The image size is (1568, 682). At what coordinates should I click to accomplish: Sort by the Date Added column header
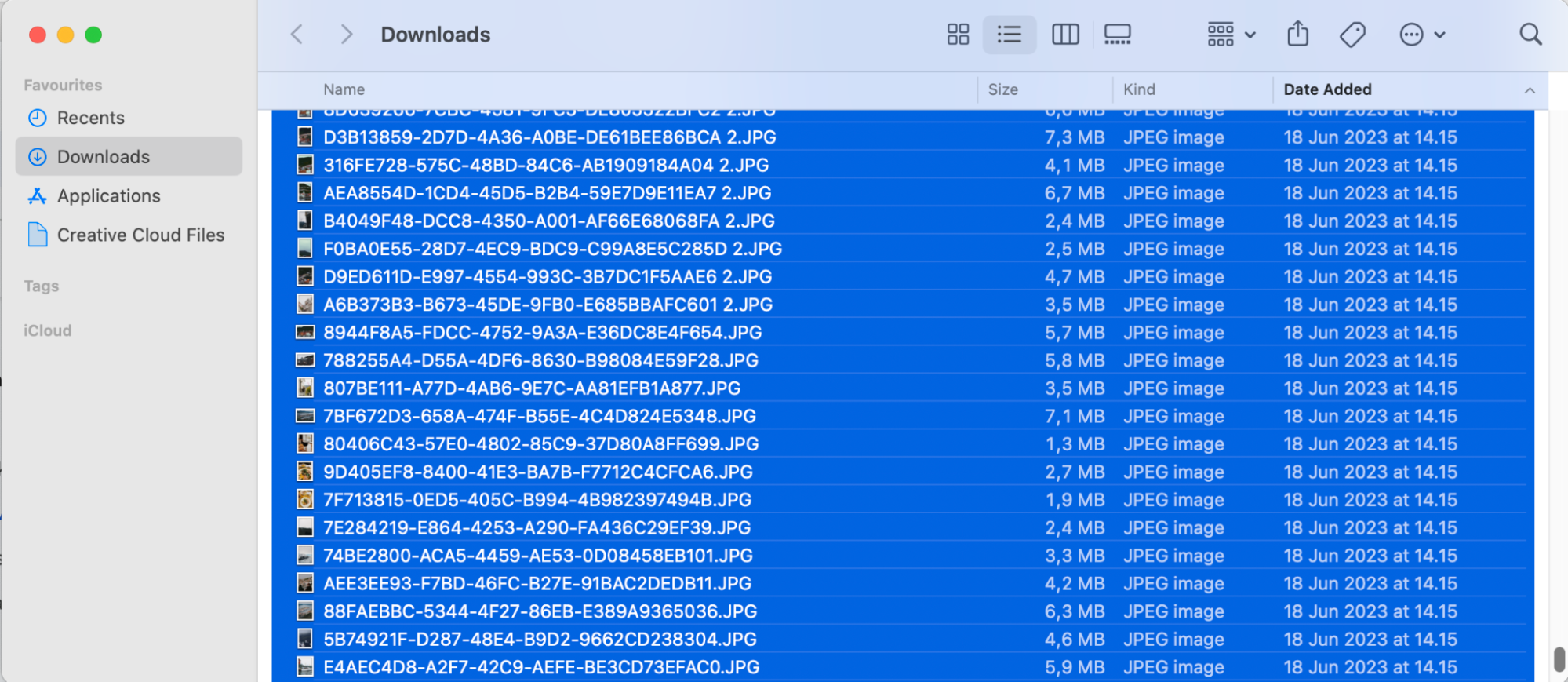(1327, 89)
